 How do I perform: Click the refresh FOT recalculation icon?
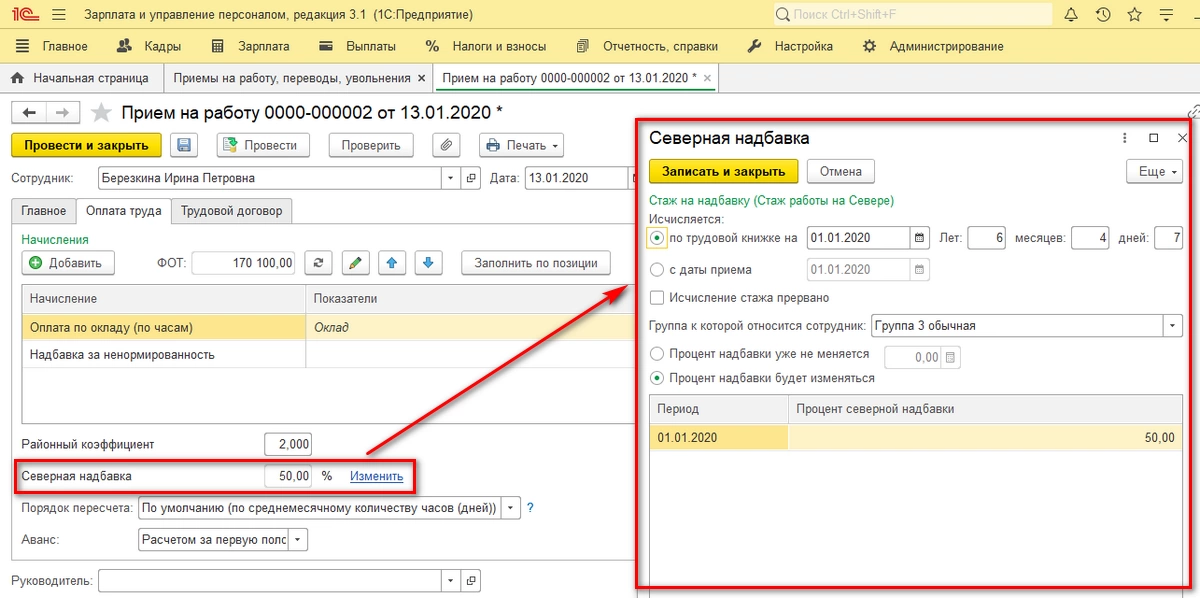318,263
